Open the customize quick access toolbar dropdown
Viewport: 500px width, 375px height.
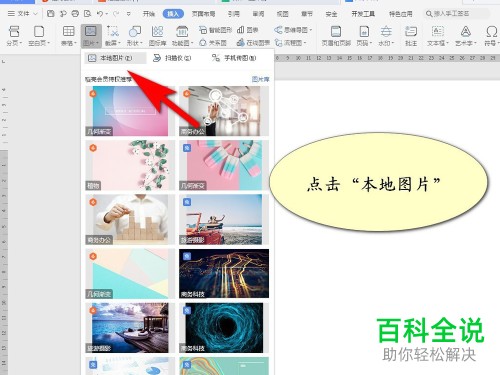pyautogui.click(x=128, y=14)
